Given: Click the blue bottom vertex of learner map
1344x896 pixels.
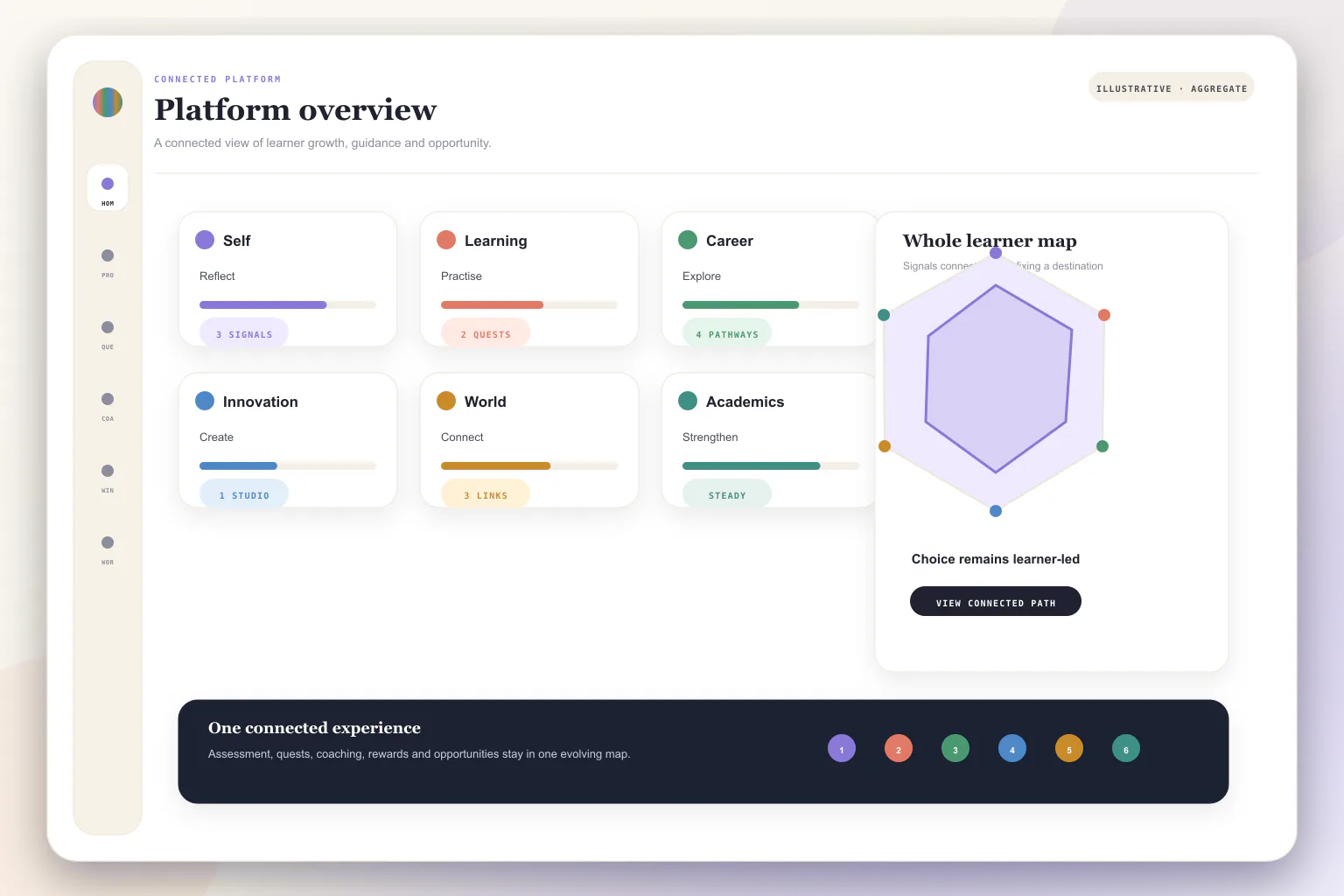Looking at the screenshot, I should (x=996, y=511).
